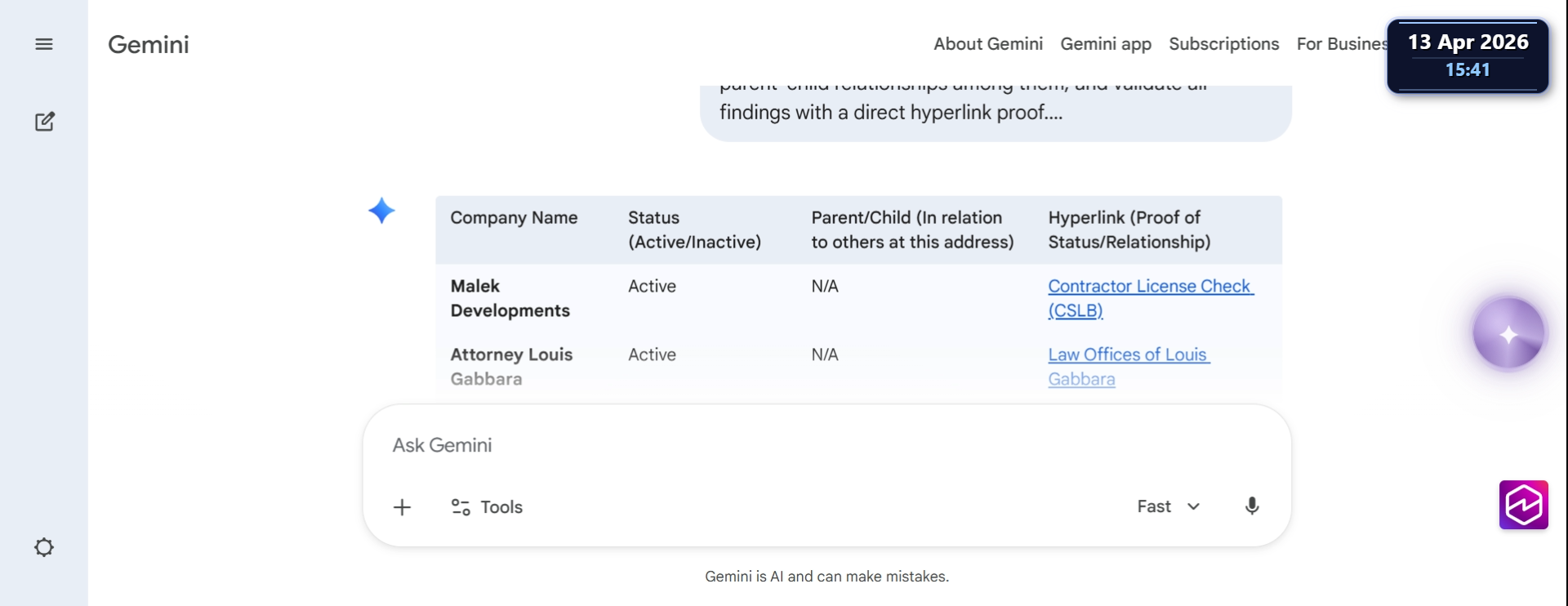1568x606 pixels.
Task: Click Active status for Attorney Louis Gabbara
Action: pos(652,354)
